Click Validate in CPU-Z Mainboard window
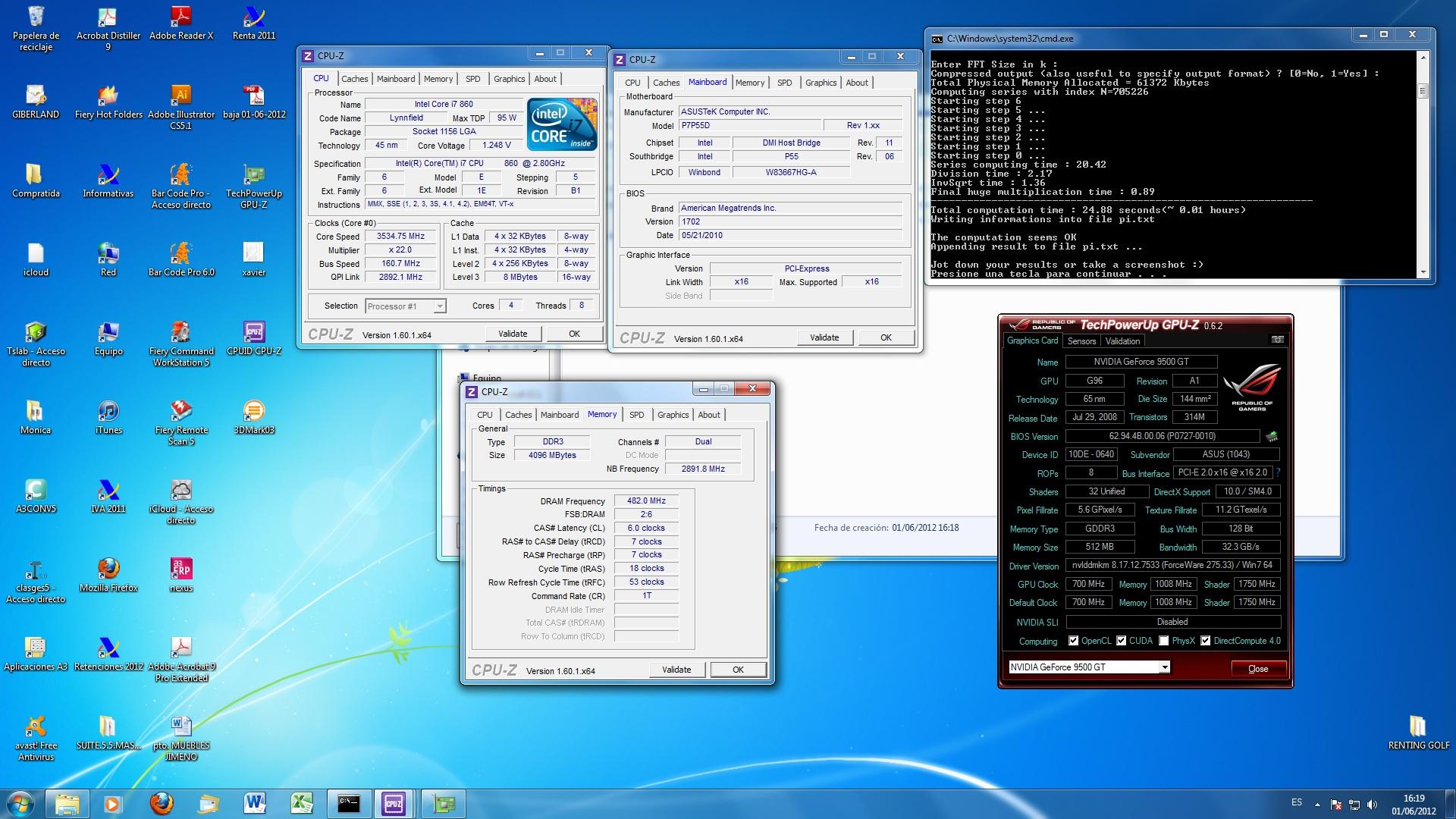Screen dimensions: 1456x819 click(x=824, y=337)
